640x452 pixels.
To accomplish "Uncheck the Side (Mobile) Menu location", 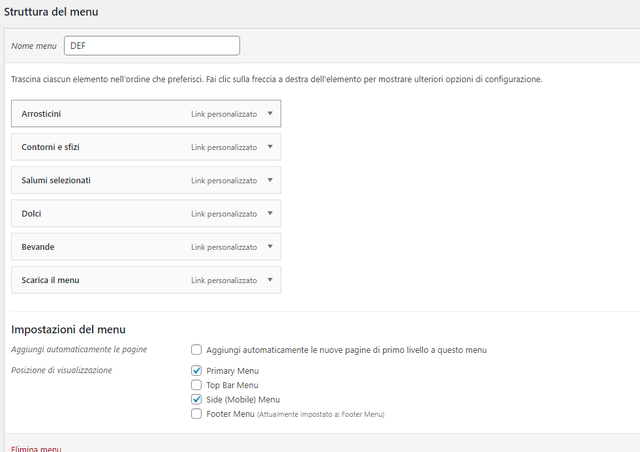I will click(x=196, y=399).
